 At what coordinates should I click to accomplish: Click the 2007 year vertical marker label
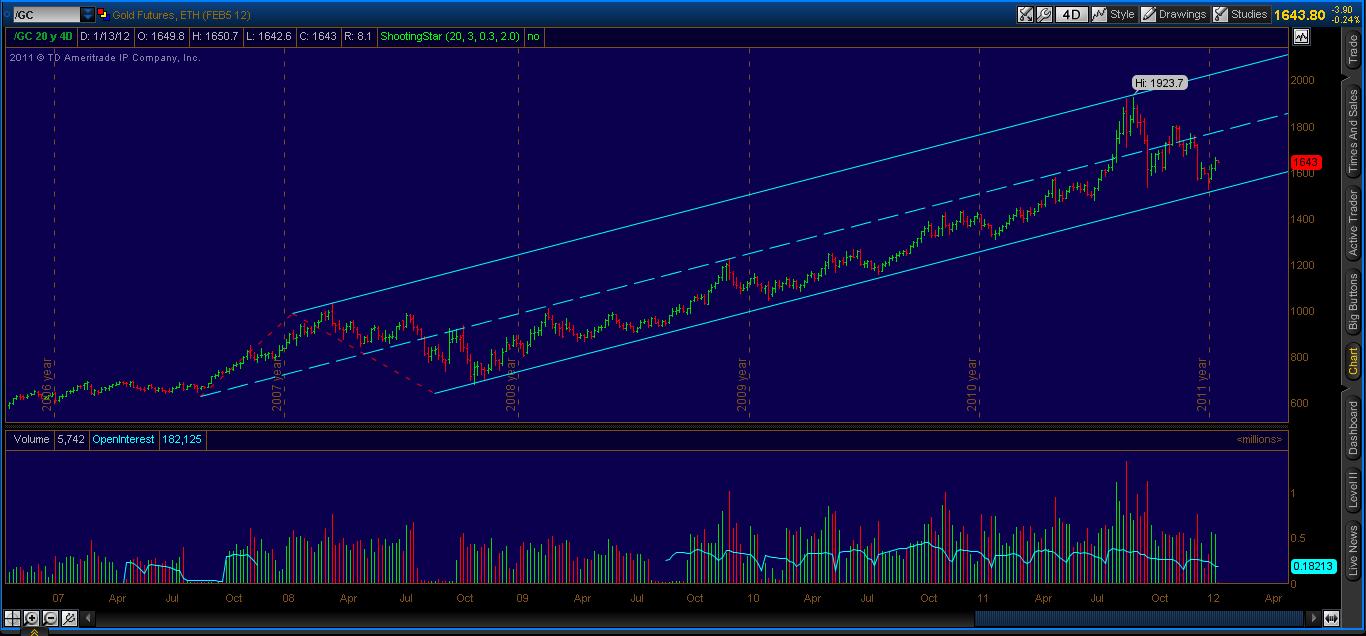[x=277, y=385]
